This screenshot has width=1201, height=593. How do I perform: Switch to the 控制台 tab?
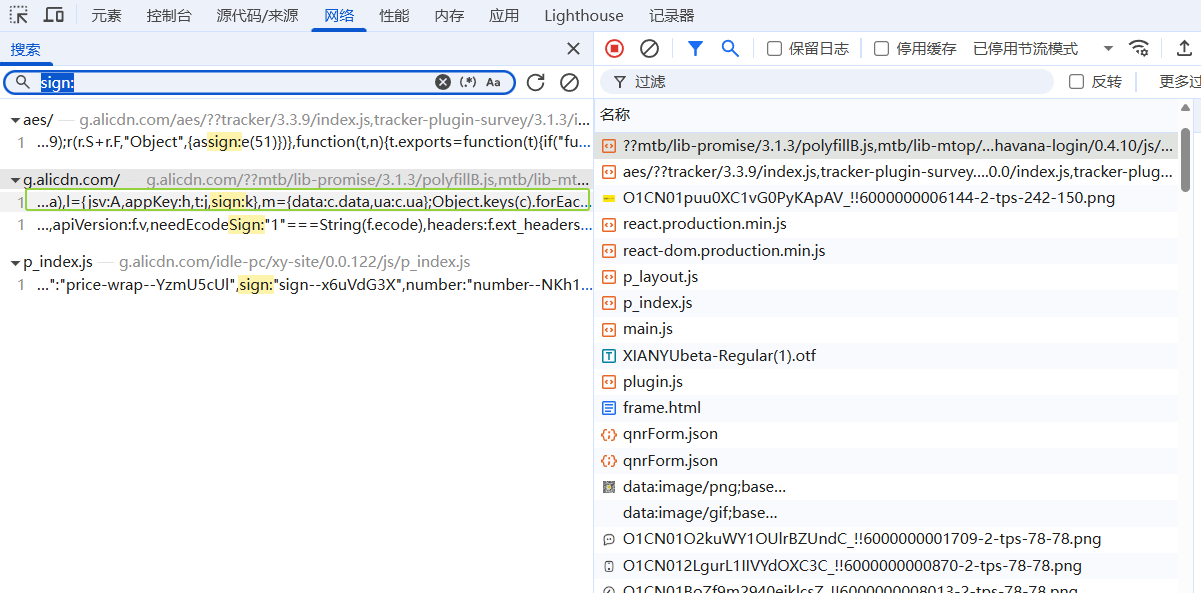[x=169, y=15]
